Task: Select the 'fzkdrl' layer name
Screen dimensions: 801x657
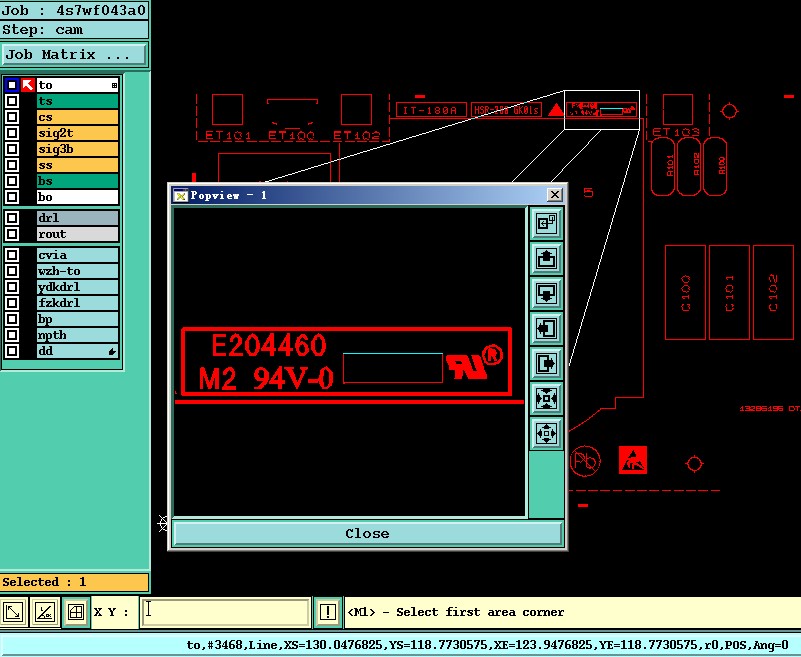Action: pos(78,303)
